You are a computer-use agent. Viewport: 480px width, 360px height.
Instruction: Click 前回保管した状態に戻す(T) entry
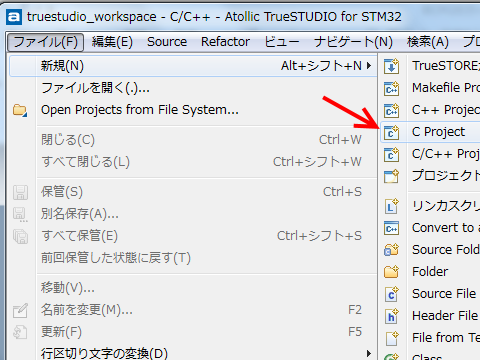tap(193, 258)
